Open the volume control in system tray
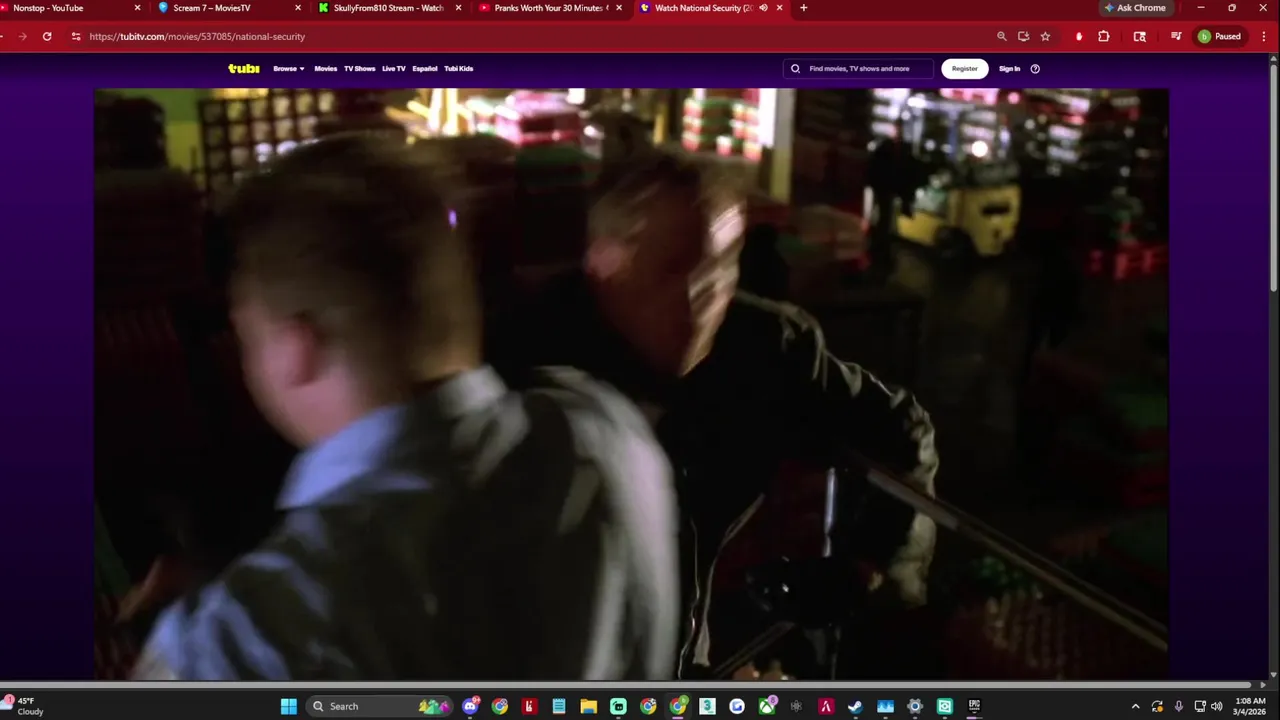This screenshot has height=720, width=1280. pos(1217,706)
